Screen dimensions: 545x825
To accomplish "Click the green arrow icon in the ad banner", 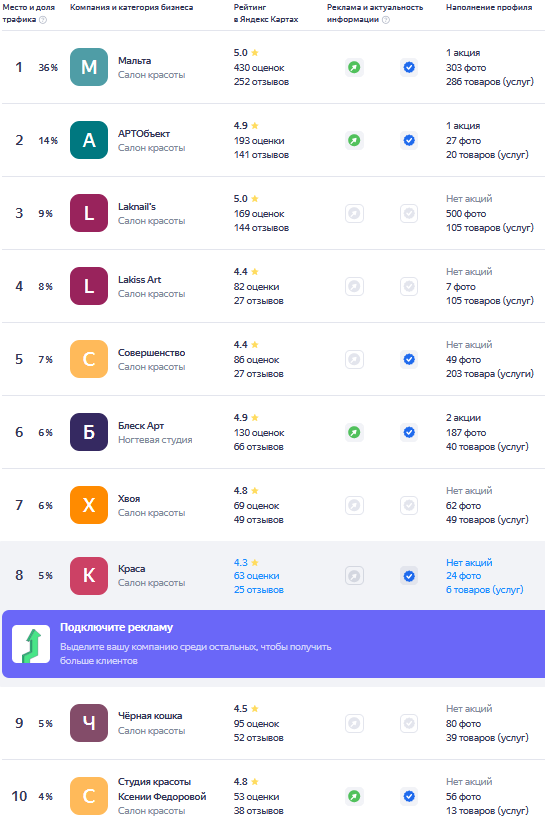I will 31,644.
